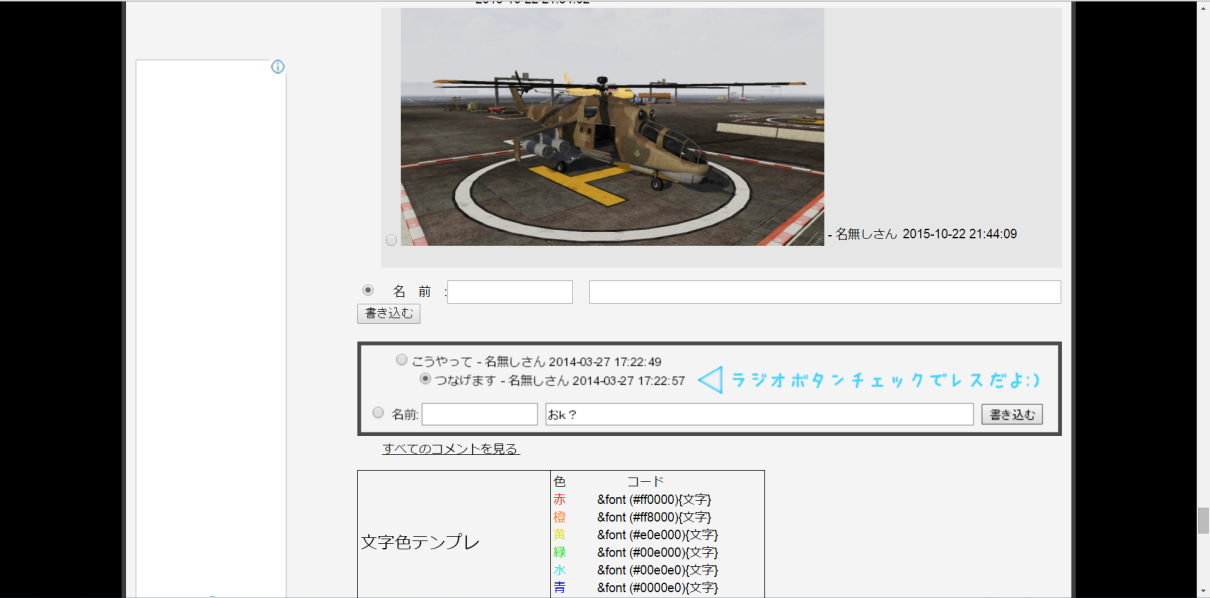Viewport: 1210px width, 598px height.
Task: Select radio button left of 名前 above the bordered box
Action: tap(368, 290)
